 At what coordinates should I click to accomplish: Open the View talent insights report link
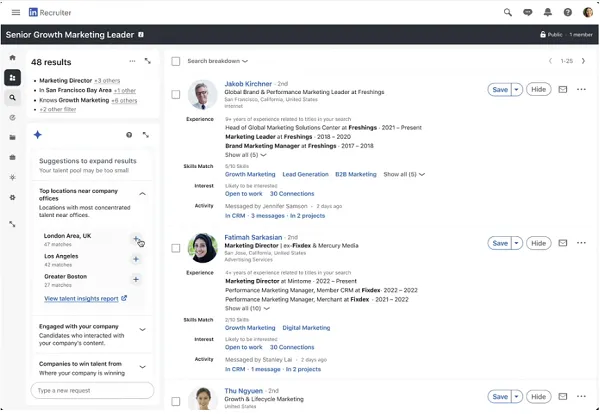(85, 298)
